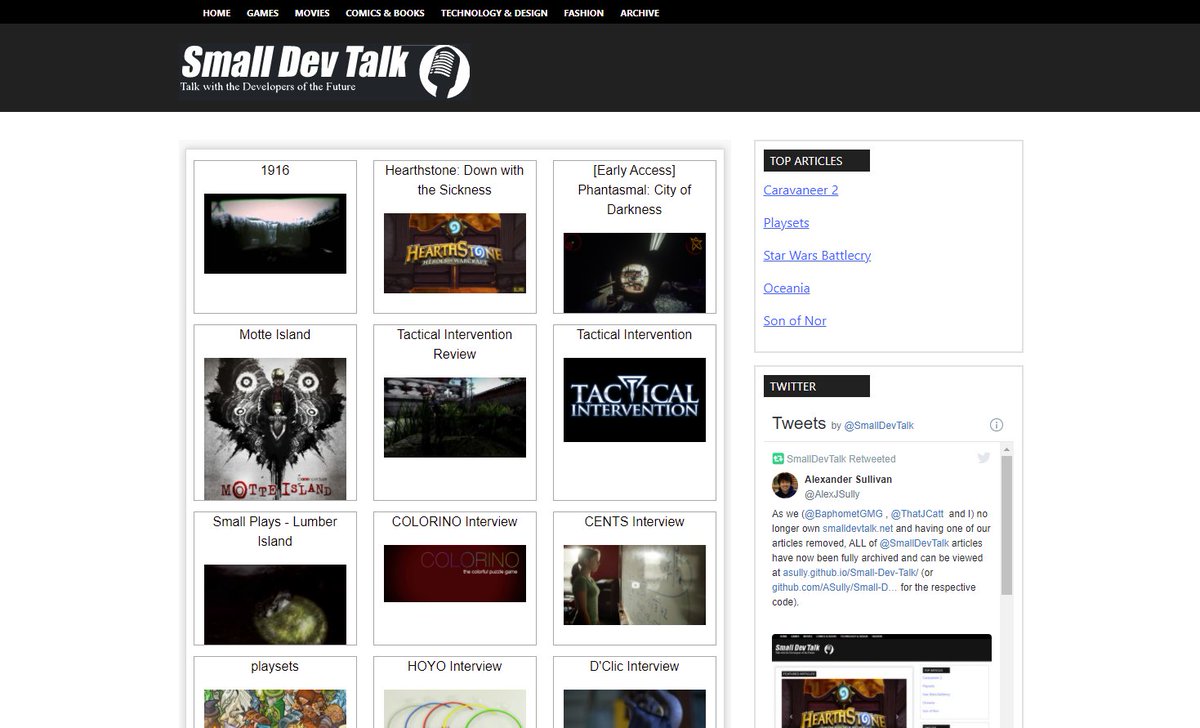Screen dimensions: 1200x728
Task: Click the D'Clic Interview title
Action: (635, 666)
